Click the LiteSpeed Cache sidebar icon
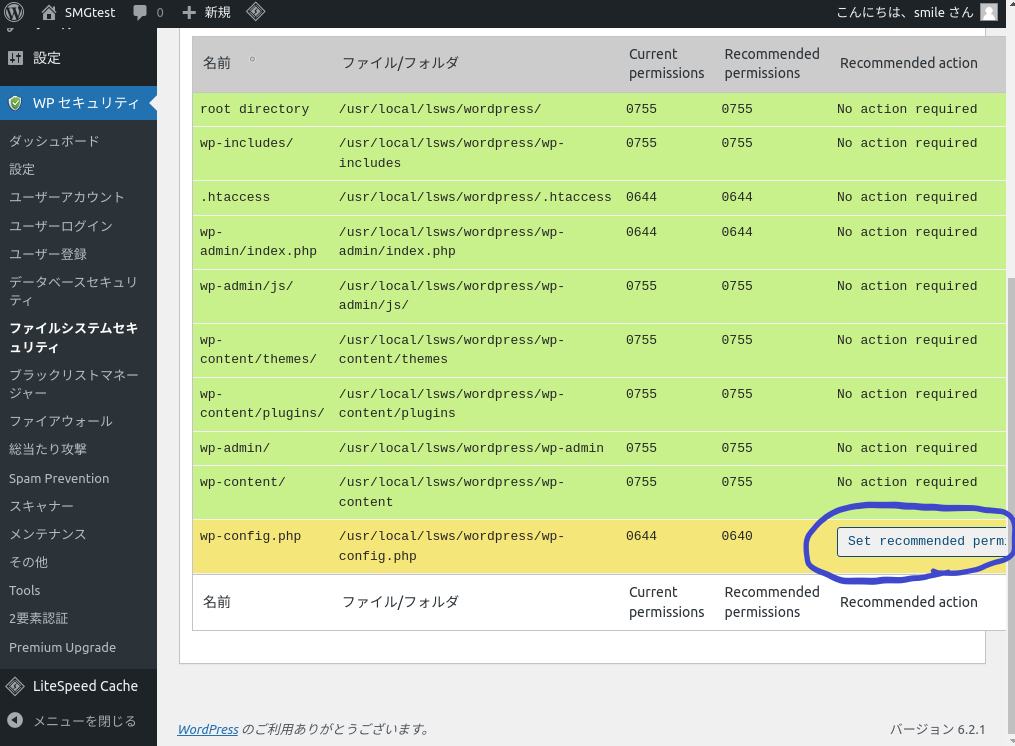Screen dimensions: 1015x746 click(x=15, y=686)
